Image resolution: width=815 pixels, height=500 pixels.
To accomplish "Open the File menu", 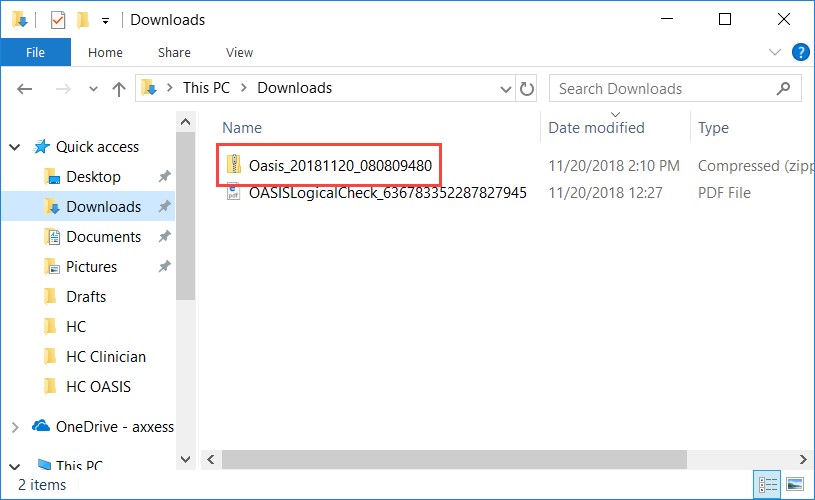I will point(35,52).
